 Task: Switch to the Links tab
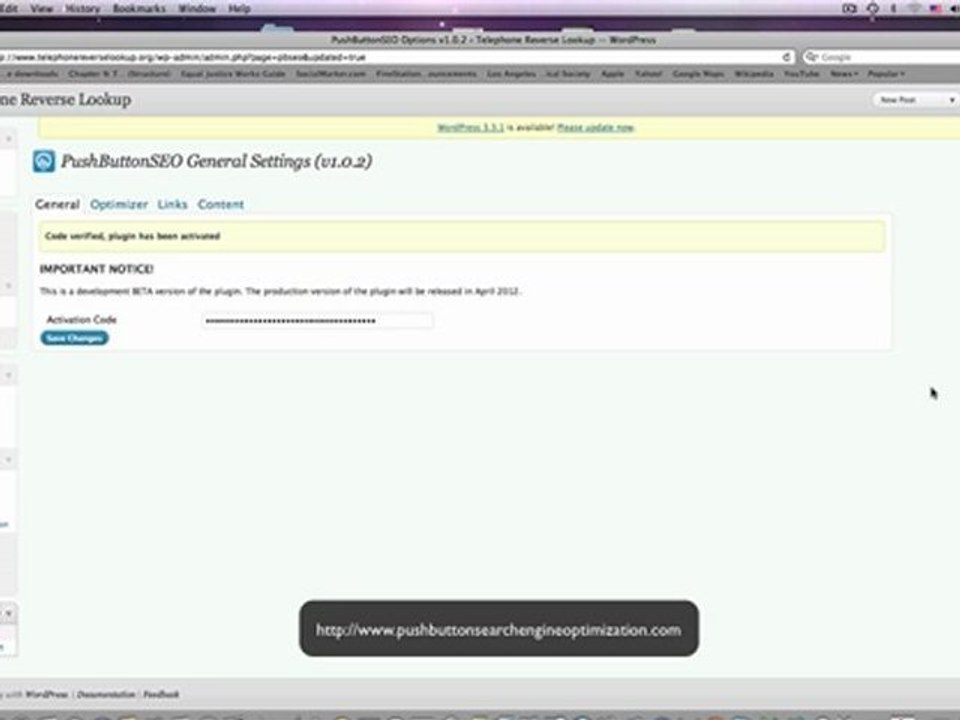coord(172,204)
